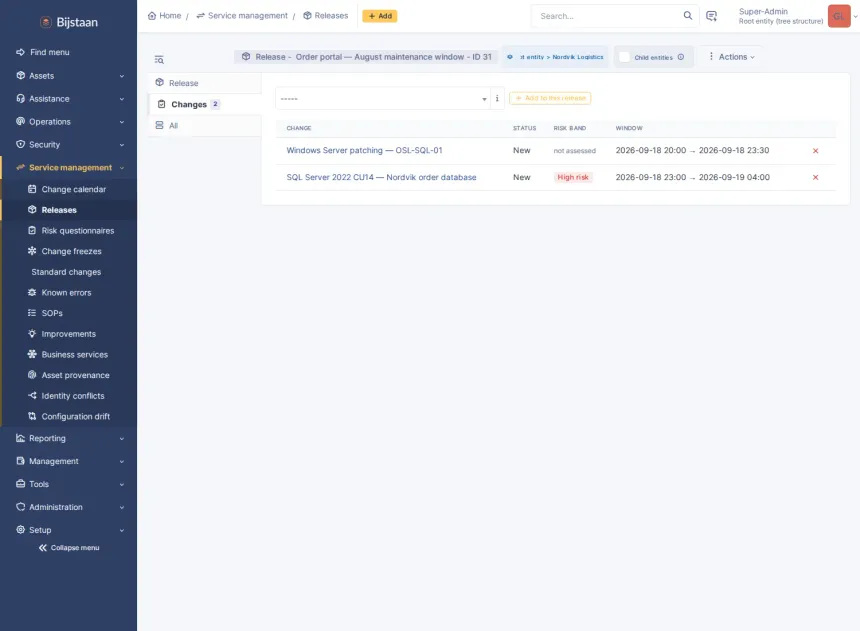860x631 pixels.
Task: Switch to the All tab
Action: point(205,126)
